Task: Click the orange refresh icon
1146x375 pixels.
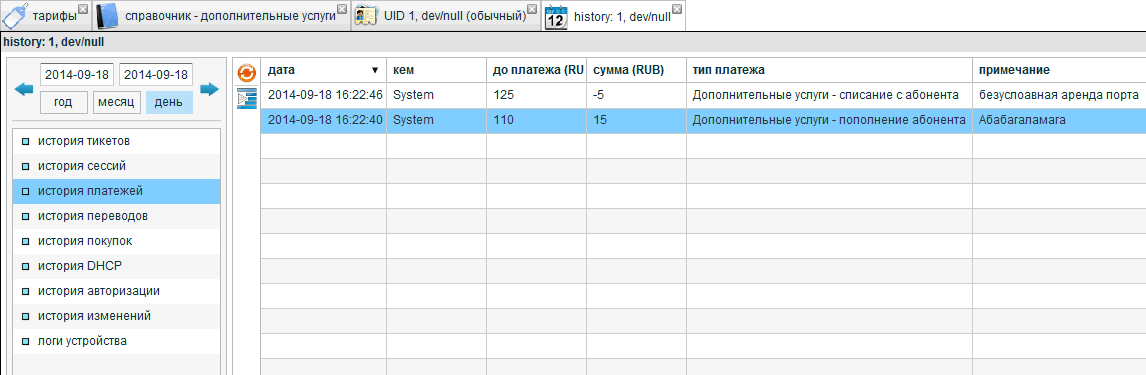Action: click(247, 72)
